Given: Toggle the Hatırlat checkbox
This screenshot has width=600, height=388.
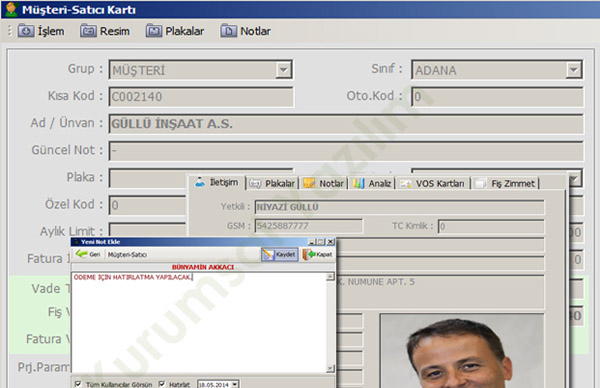Looking at the screenshot, I should [162, 384].
